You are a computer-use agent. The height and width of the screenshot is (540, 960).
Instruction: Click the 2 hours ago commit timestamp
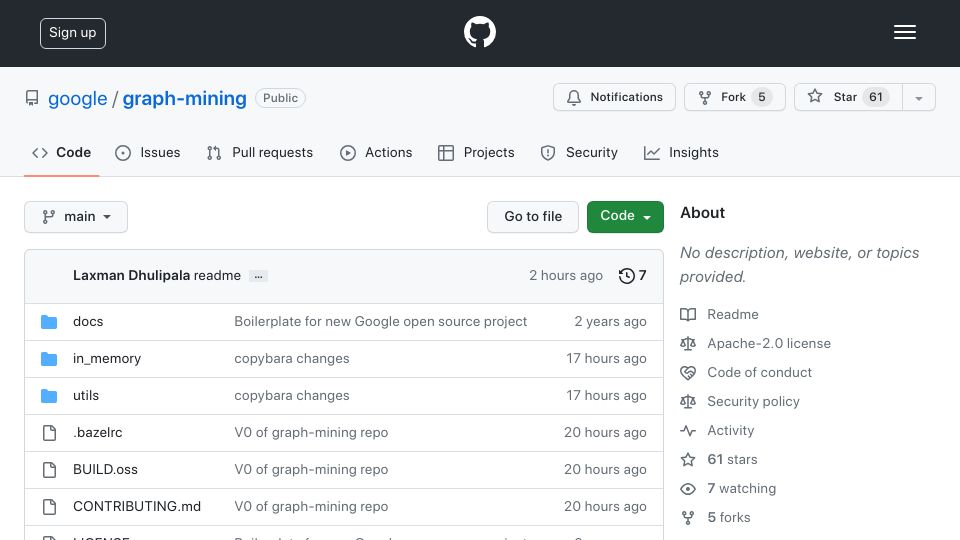tap(566, 276)
